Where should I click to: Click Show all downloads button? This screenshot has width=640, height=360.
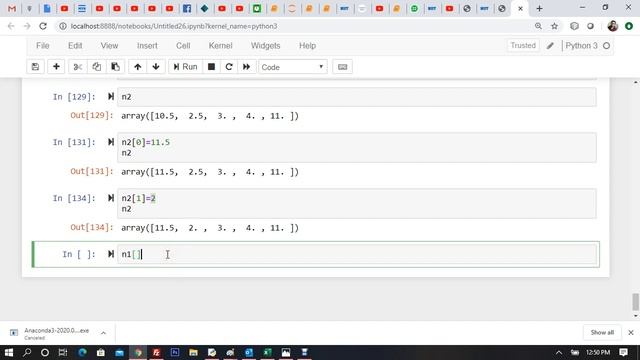tap(602, 332)
